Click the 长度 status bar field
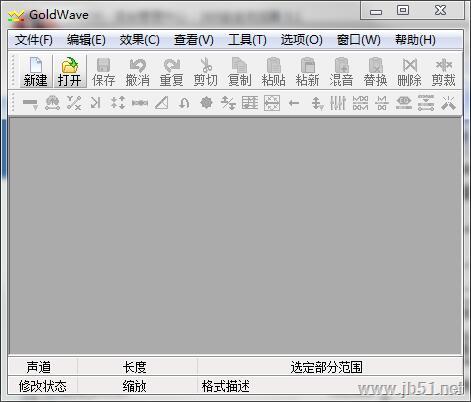 coord(138,367)
